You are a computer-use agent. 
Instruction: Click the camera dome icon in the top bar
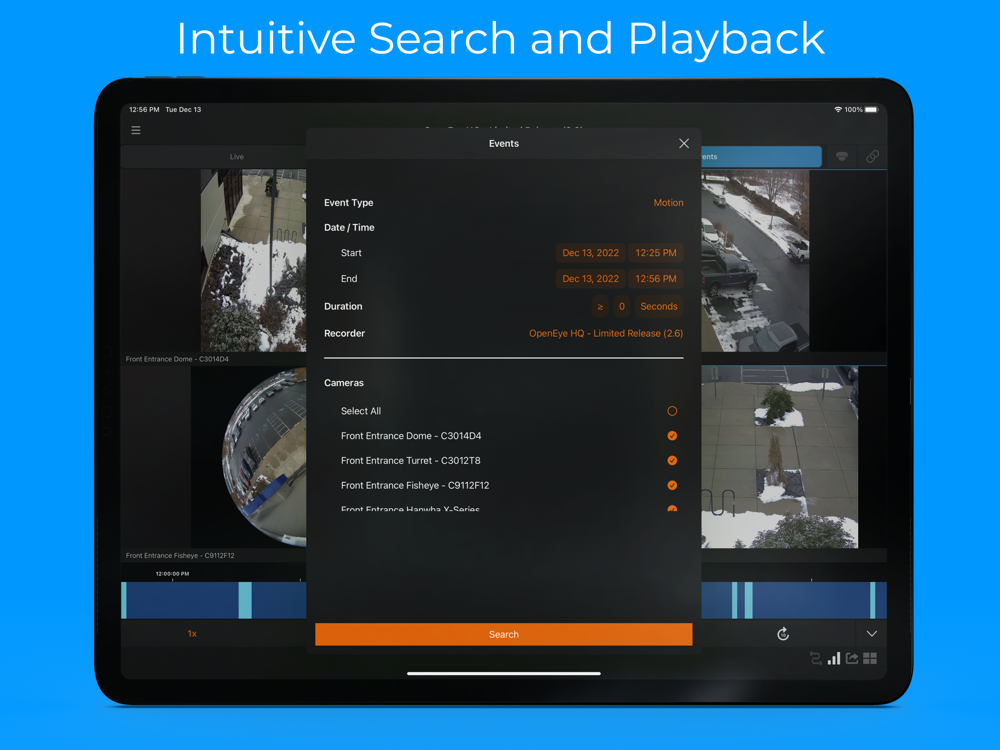click(842, 156)
